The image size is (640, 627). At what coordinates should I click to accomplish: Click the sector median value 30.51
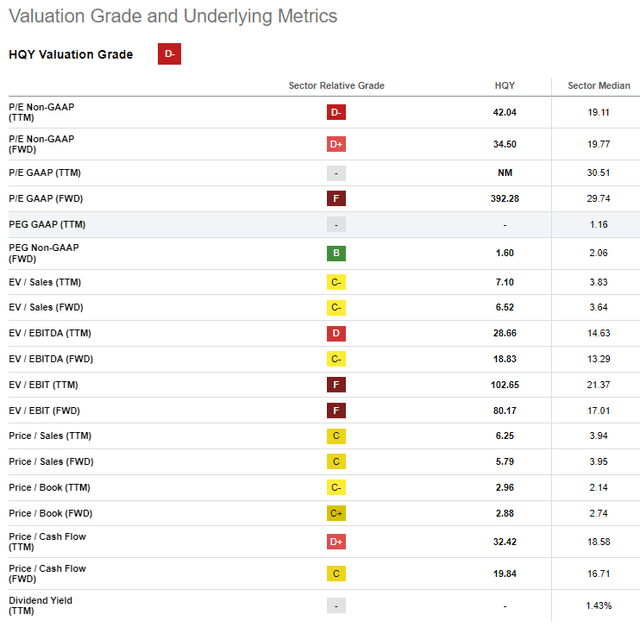click(599, 173)
